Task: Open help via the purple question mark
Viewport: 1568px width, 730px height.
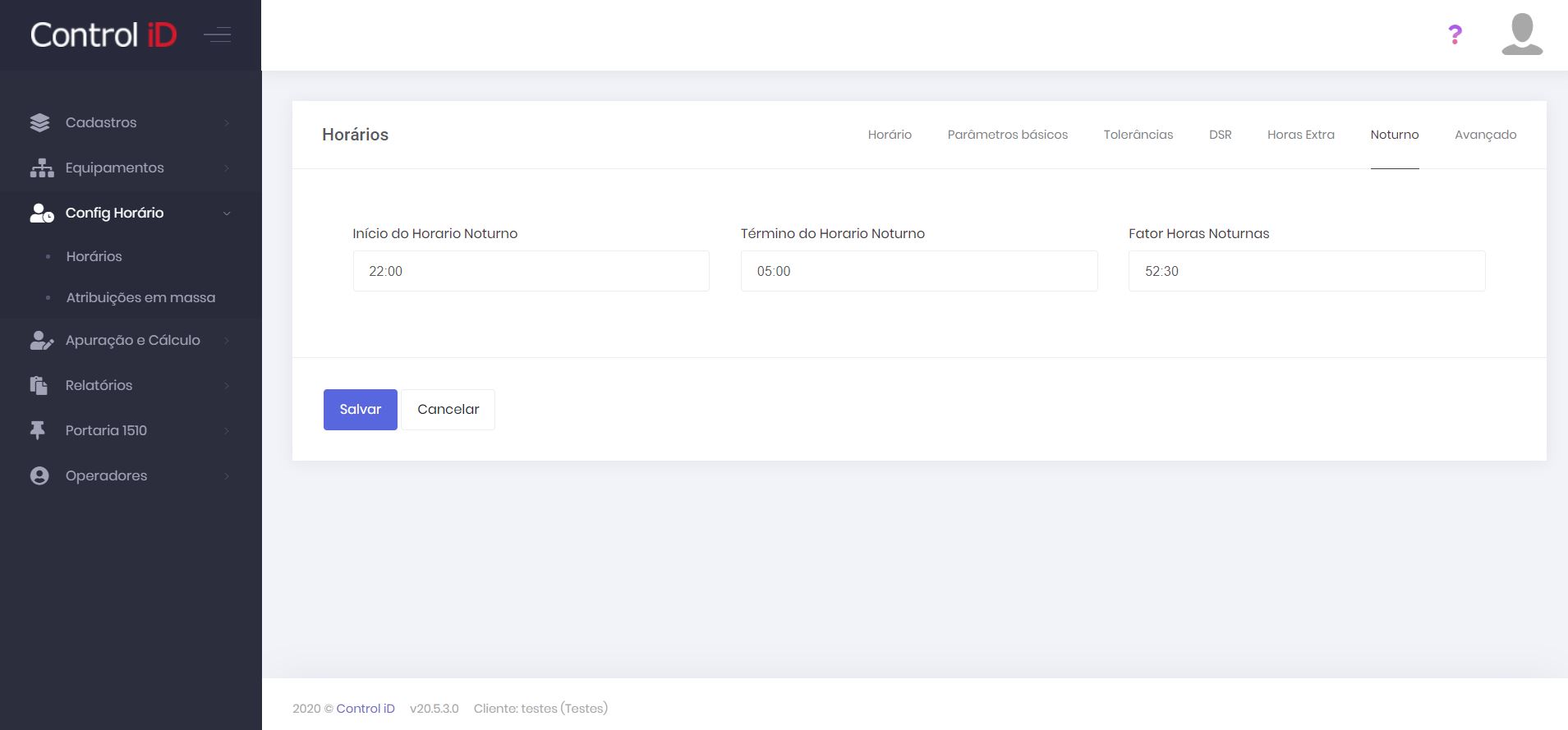Action: [x=1455, y=34]
